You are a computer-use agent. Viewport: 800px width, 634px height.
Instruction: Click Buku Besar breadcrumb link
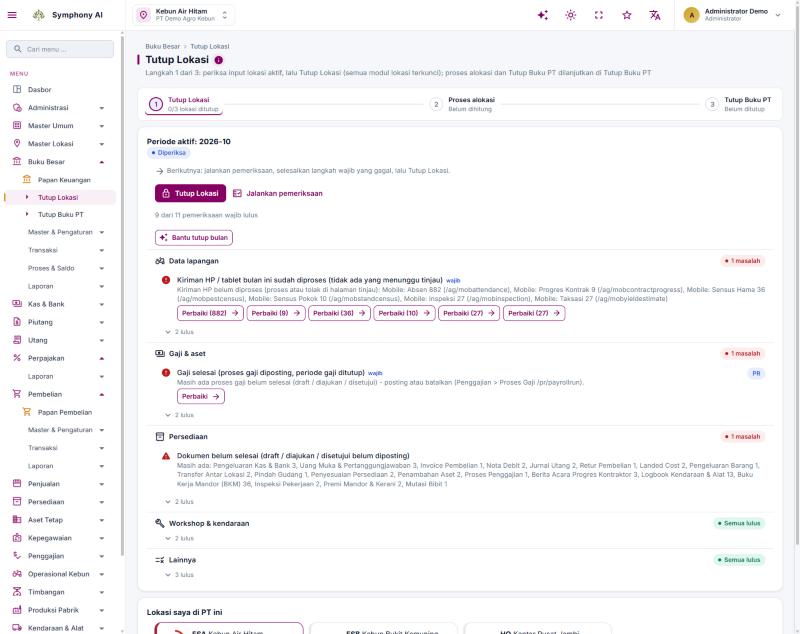(163, 46)
